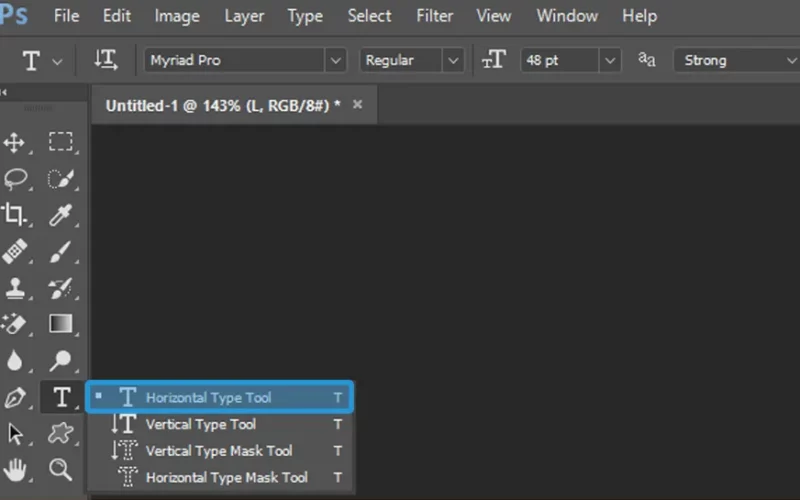
Task: Select the Quick Selection tool
Action: [61, 179]
